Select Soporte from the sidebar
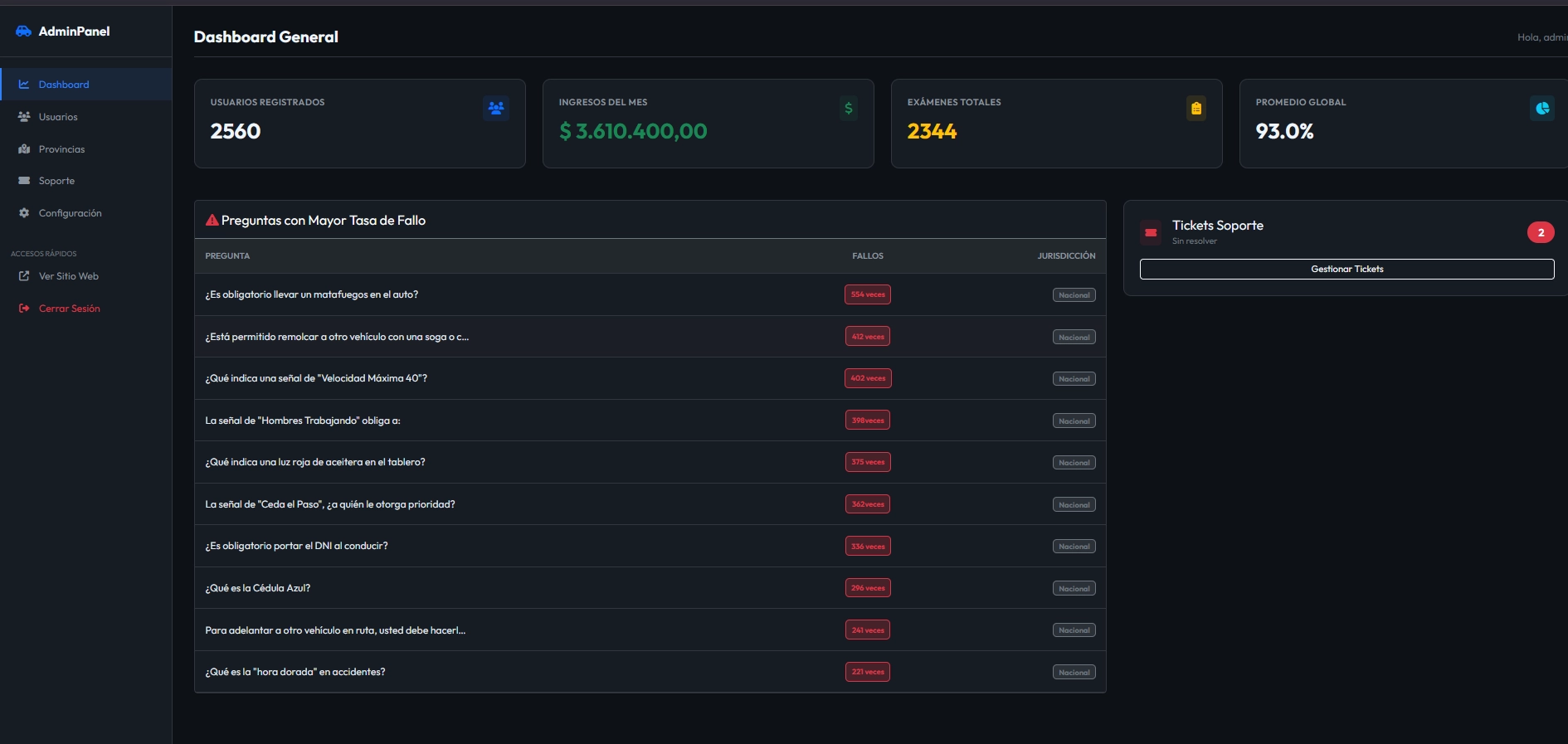The width and height of the screenshot is (1568, 744). click(x=56, y=181)
